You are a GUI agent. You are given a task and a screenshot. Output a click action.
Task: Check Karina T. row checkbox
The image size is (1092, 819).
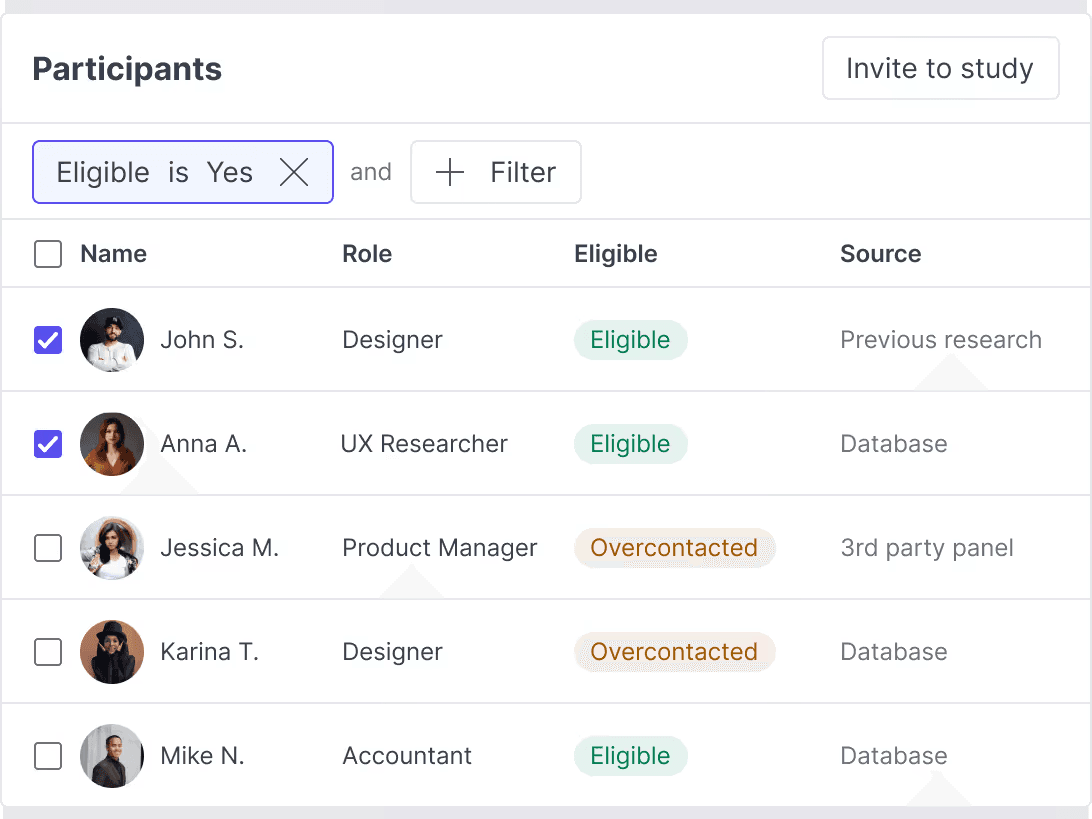(48, 652)
